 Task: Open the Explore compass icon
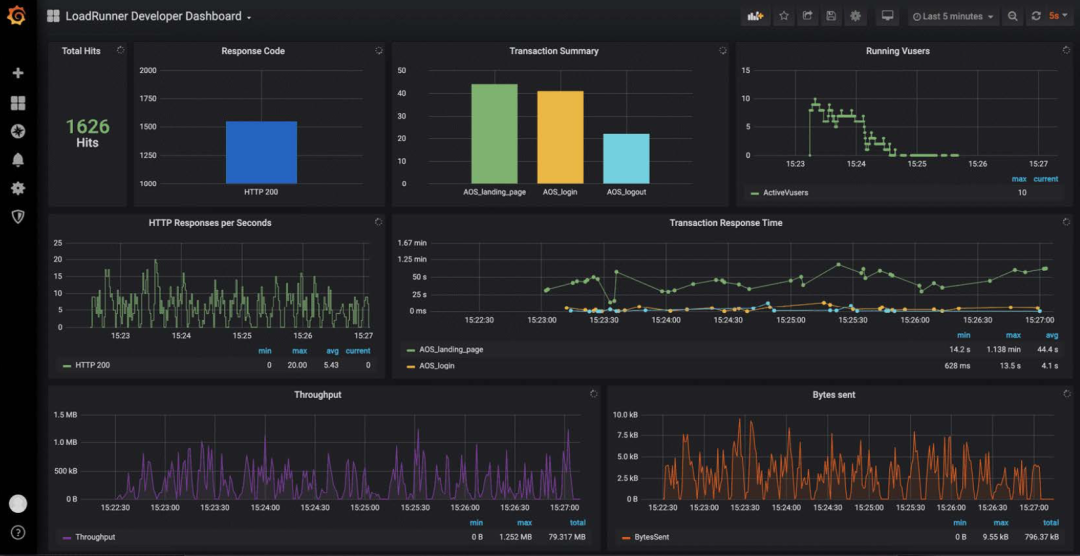[17, 131]
